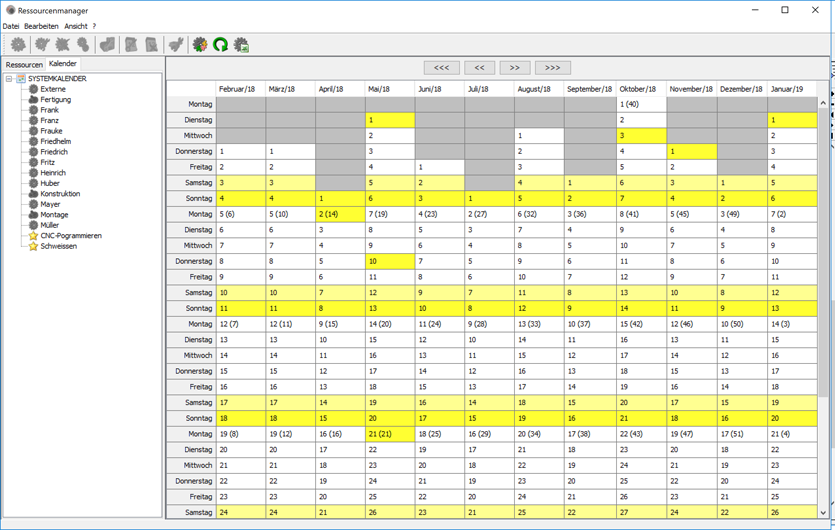Click the plug connection toolbar icon
The height and width of the screenshot is (530, 835).
coord(176,45)
